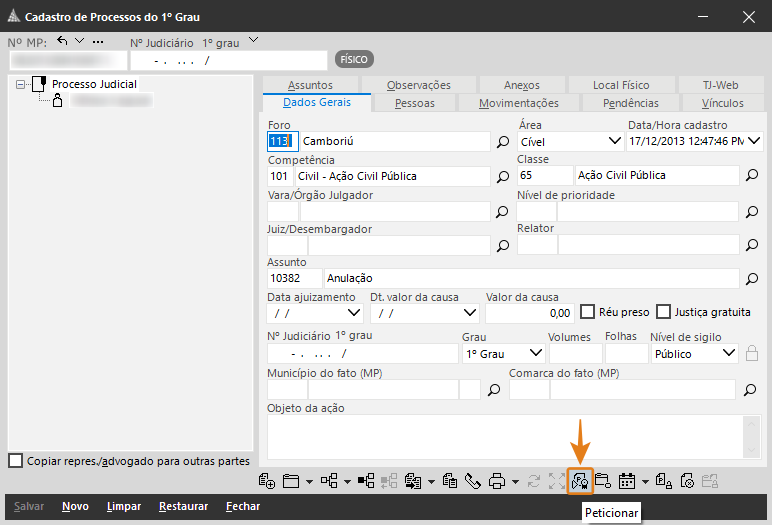Click the Novo button

pos(75,506)
